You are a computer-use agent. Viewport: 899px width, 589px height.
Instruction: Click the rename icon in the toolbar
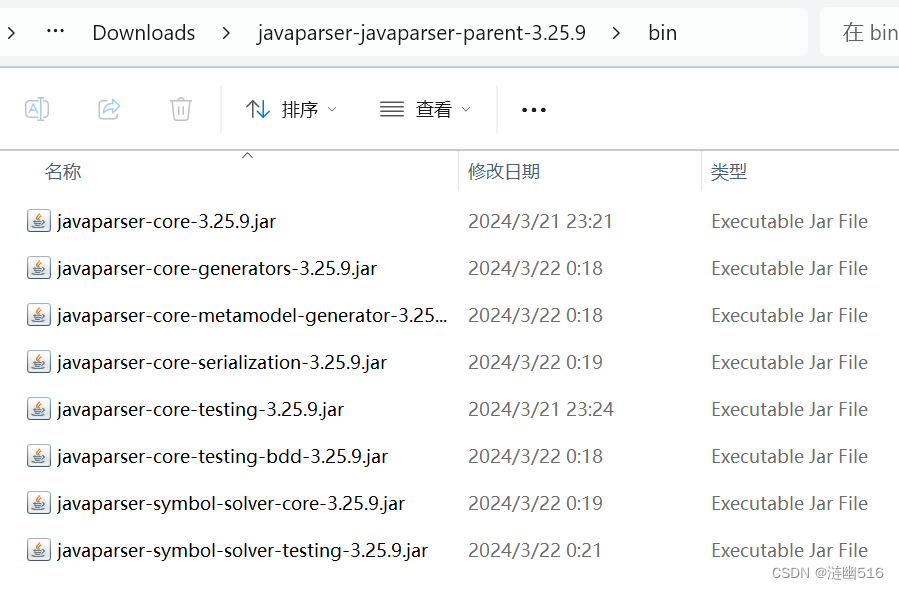(x=37, y=109)
